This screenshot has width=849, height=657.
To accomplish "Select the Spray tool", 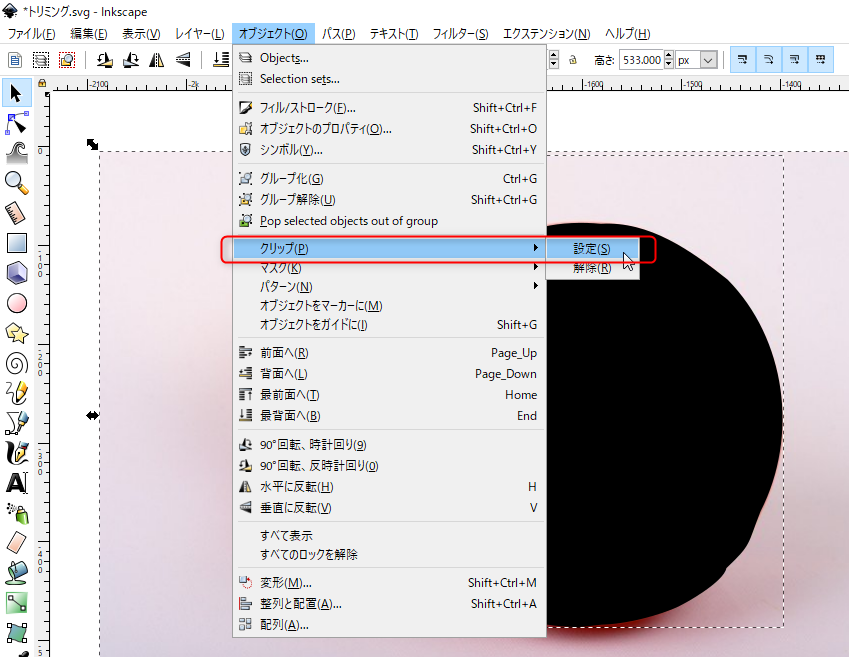I will pos(17,512).
